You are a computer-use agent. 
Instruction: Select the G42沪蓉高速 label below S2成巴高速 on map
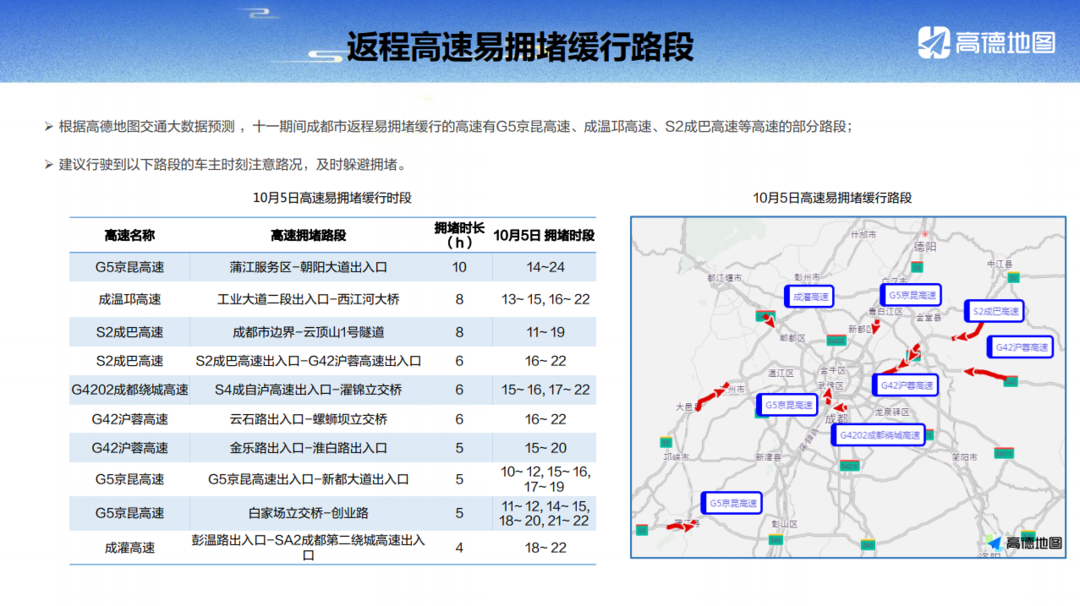coord(1020,348)
